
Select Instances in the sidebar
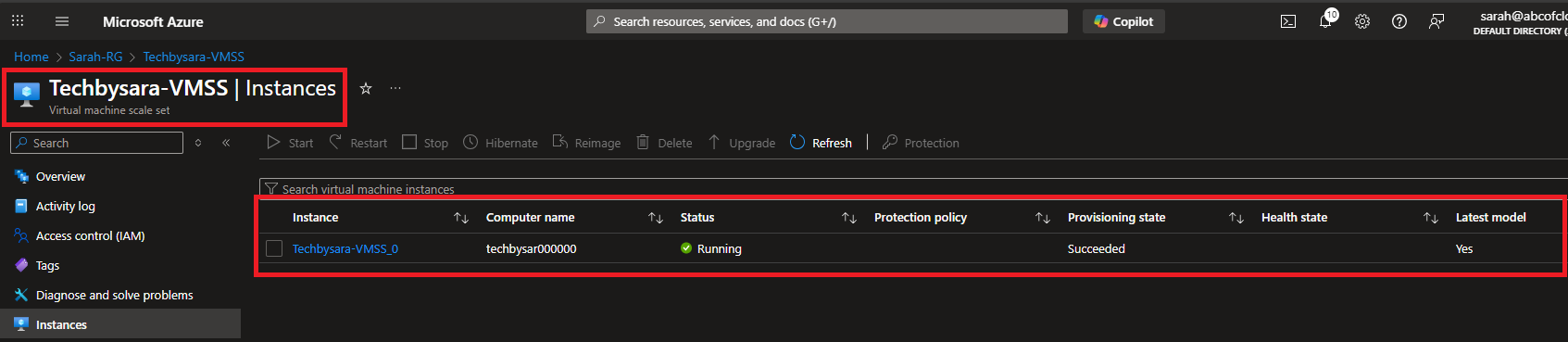click(x=120, y=324)
